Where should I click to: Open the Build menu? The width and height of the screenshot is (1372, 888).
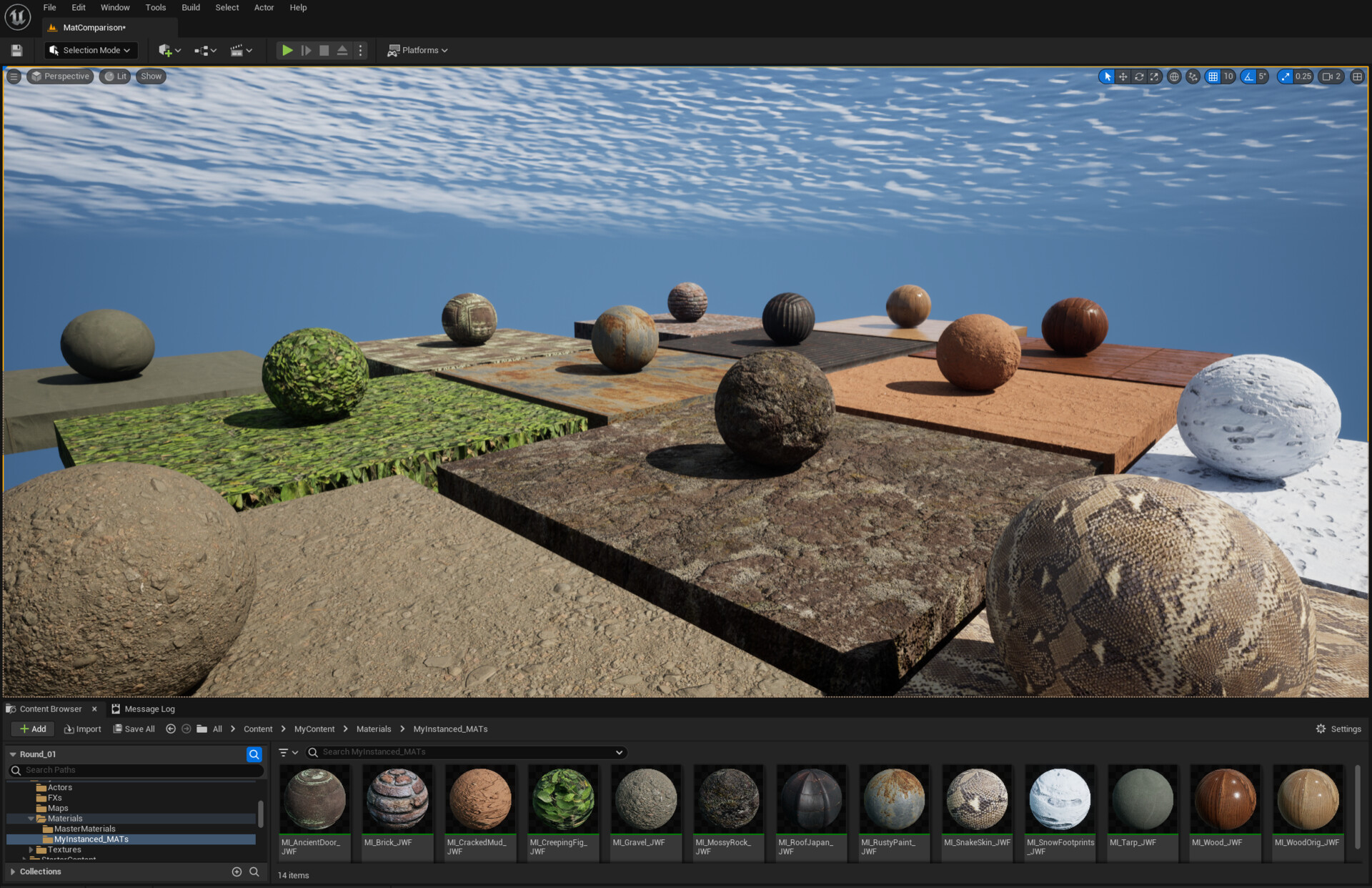pos(190,7)
